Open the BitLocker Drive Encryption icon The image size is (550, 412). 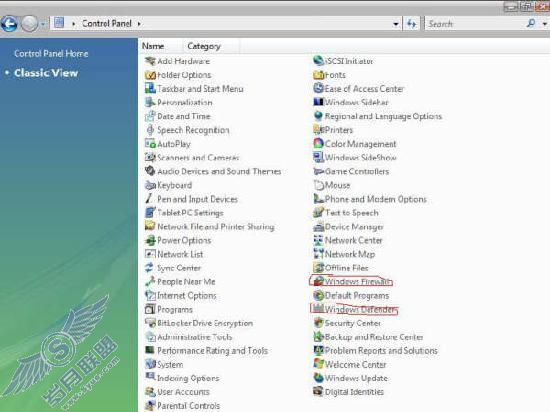tap(150, 323)
